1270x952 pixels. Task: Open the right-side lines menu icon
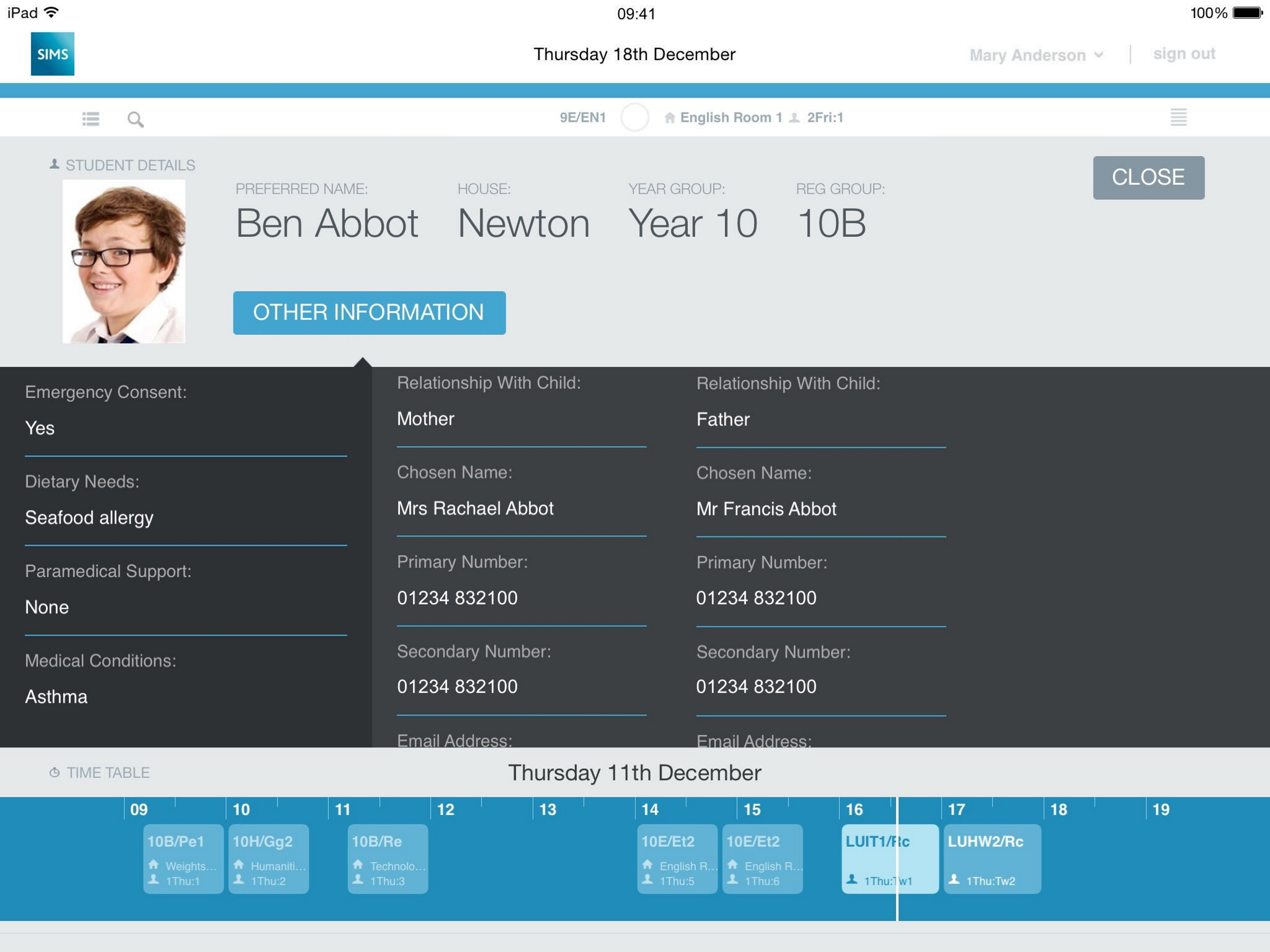[1178, 118]
